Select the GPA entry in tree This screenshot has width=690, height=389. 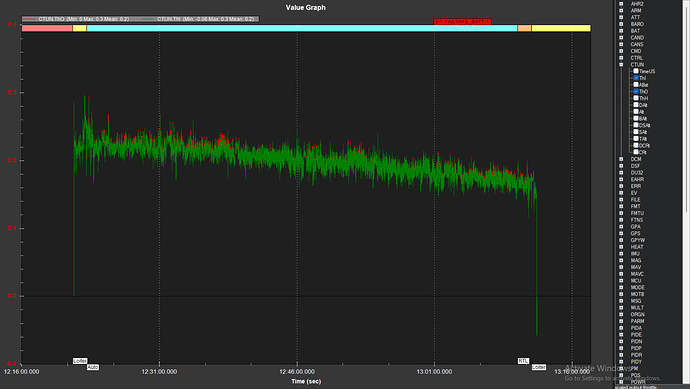pos(635,227)
